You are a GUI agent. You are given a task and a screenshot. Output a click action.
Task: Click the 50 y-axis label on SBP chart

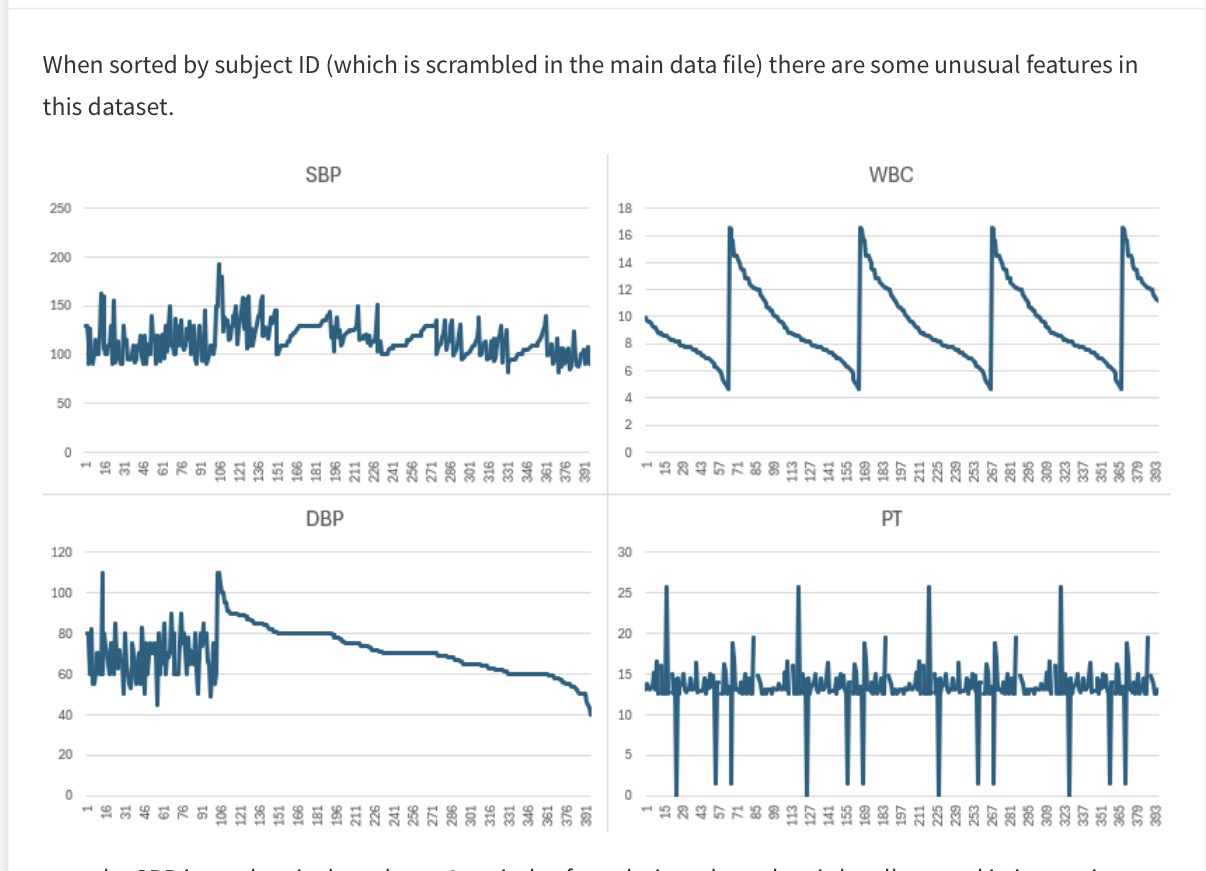click(64, 403)
